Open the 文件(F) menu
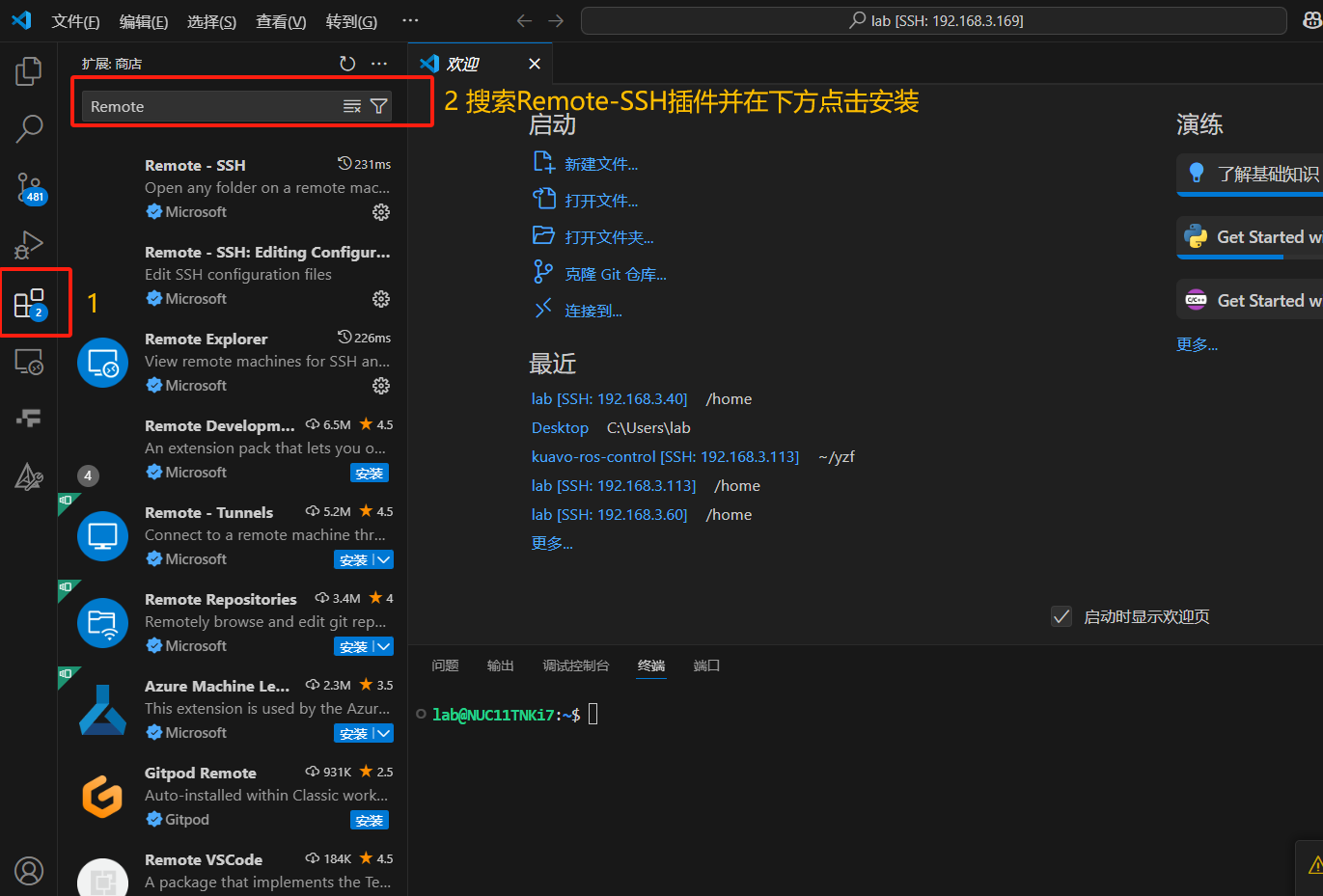This screenshot has height=896, width=1323. (75, 20)
